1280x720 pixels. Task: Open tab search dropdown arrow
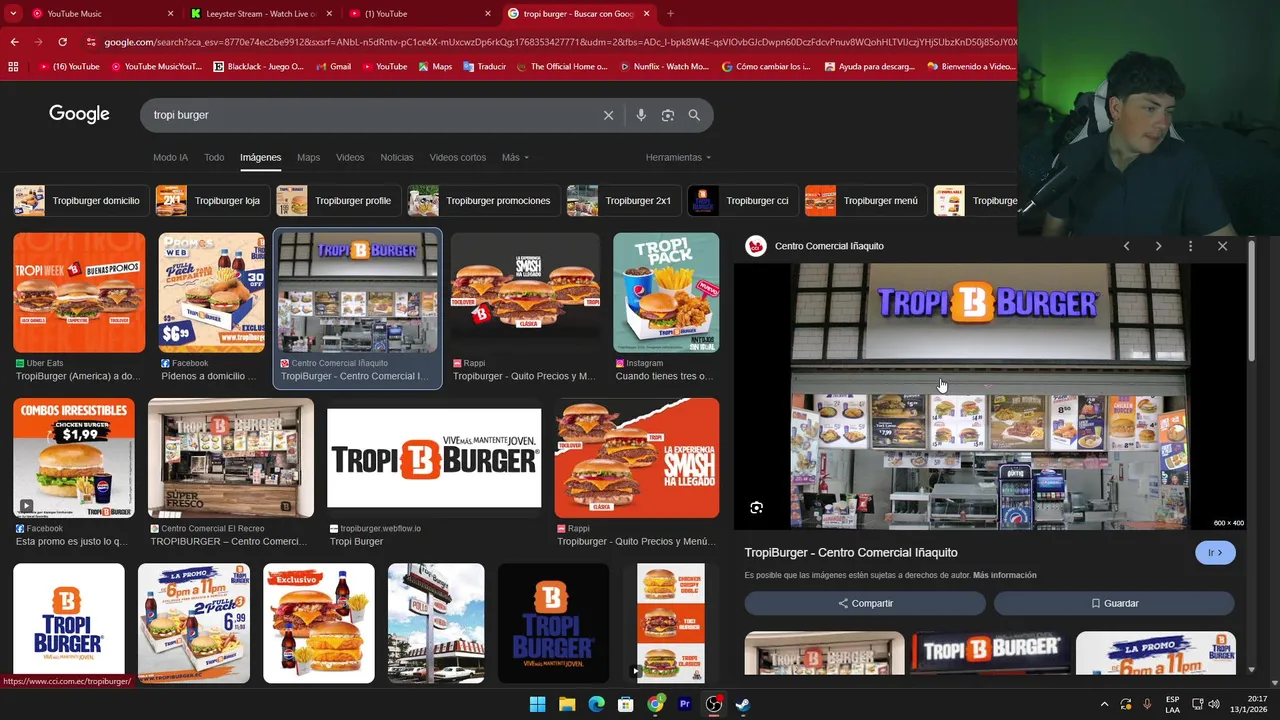point(13,14)
